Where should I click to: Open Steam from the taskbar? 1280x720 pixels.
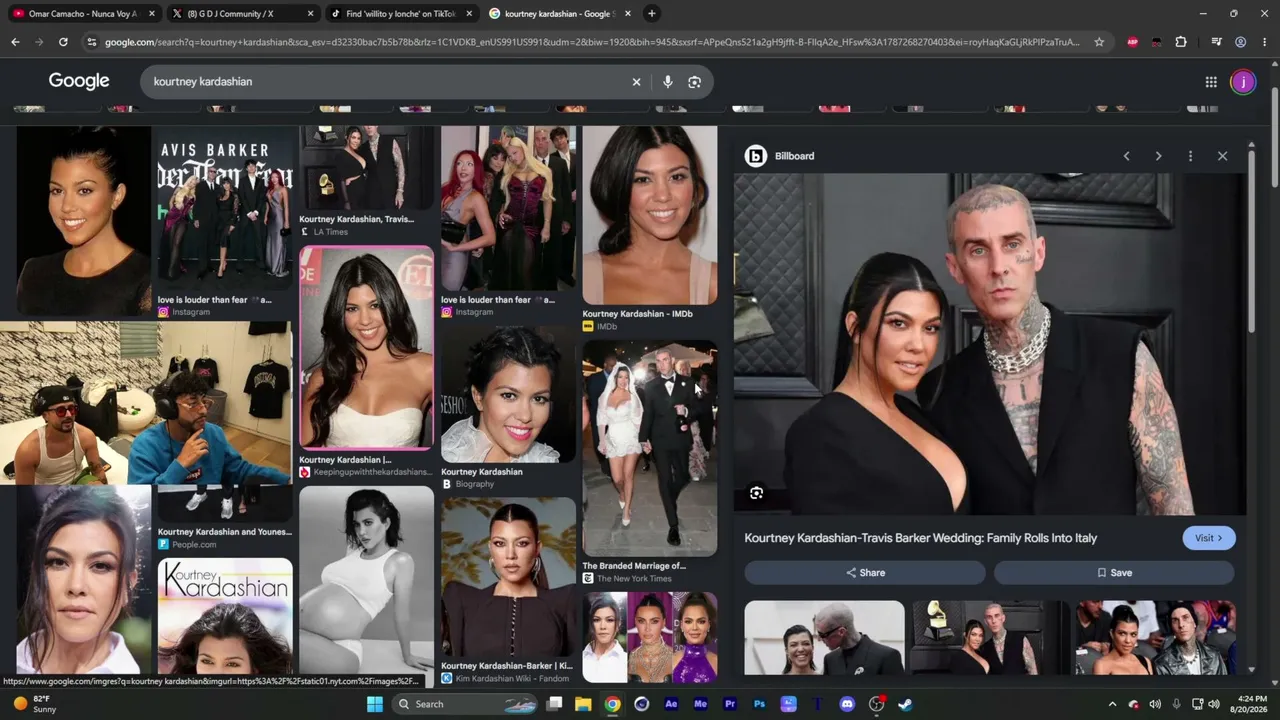tap(905, 704)
